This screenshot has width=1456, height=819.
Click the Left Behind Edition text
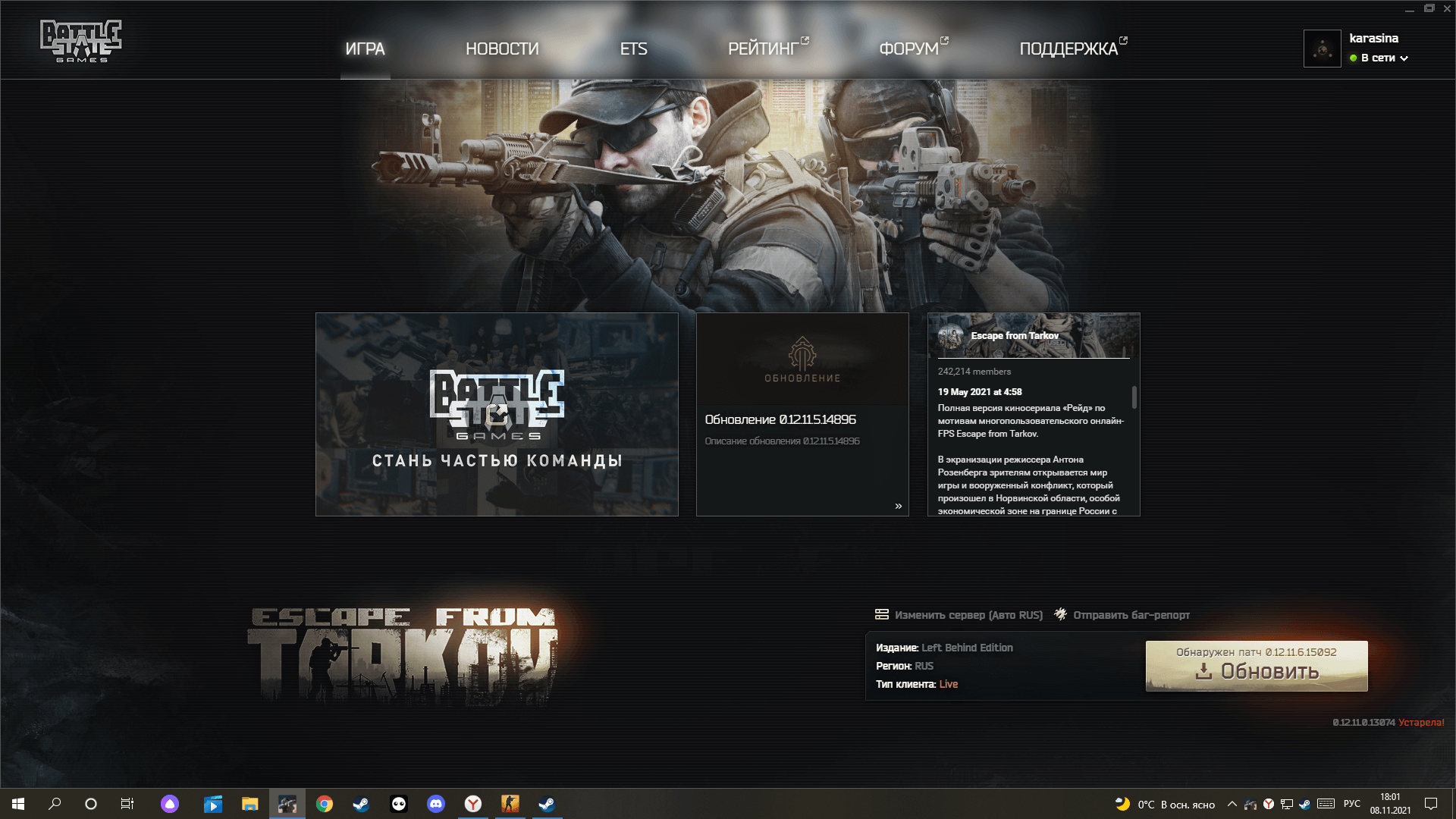click(967, 648)
